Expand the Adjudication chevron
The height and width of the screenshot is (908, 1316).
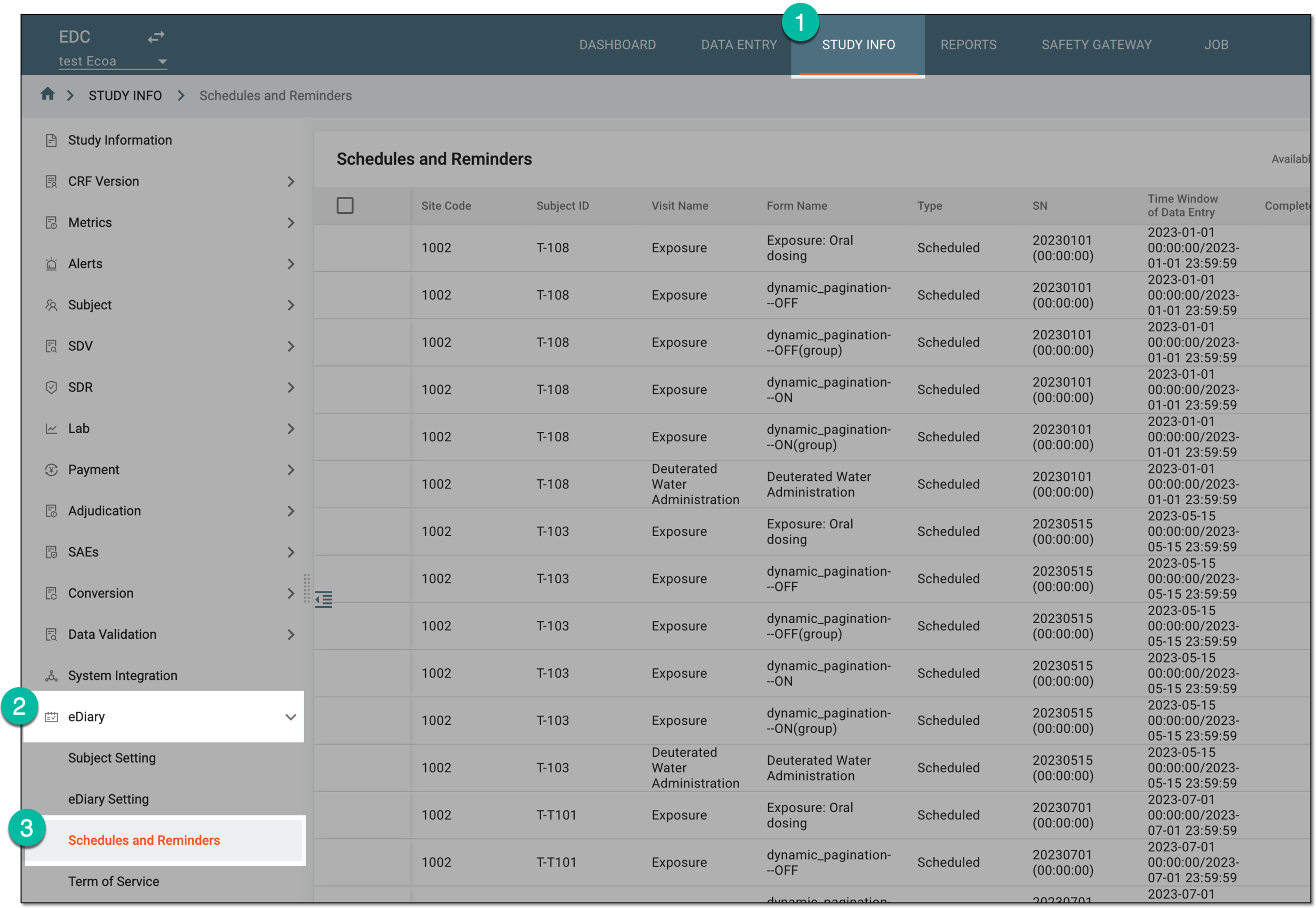click(x=291, y=511)
